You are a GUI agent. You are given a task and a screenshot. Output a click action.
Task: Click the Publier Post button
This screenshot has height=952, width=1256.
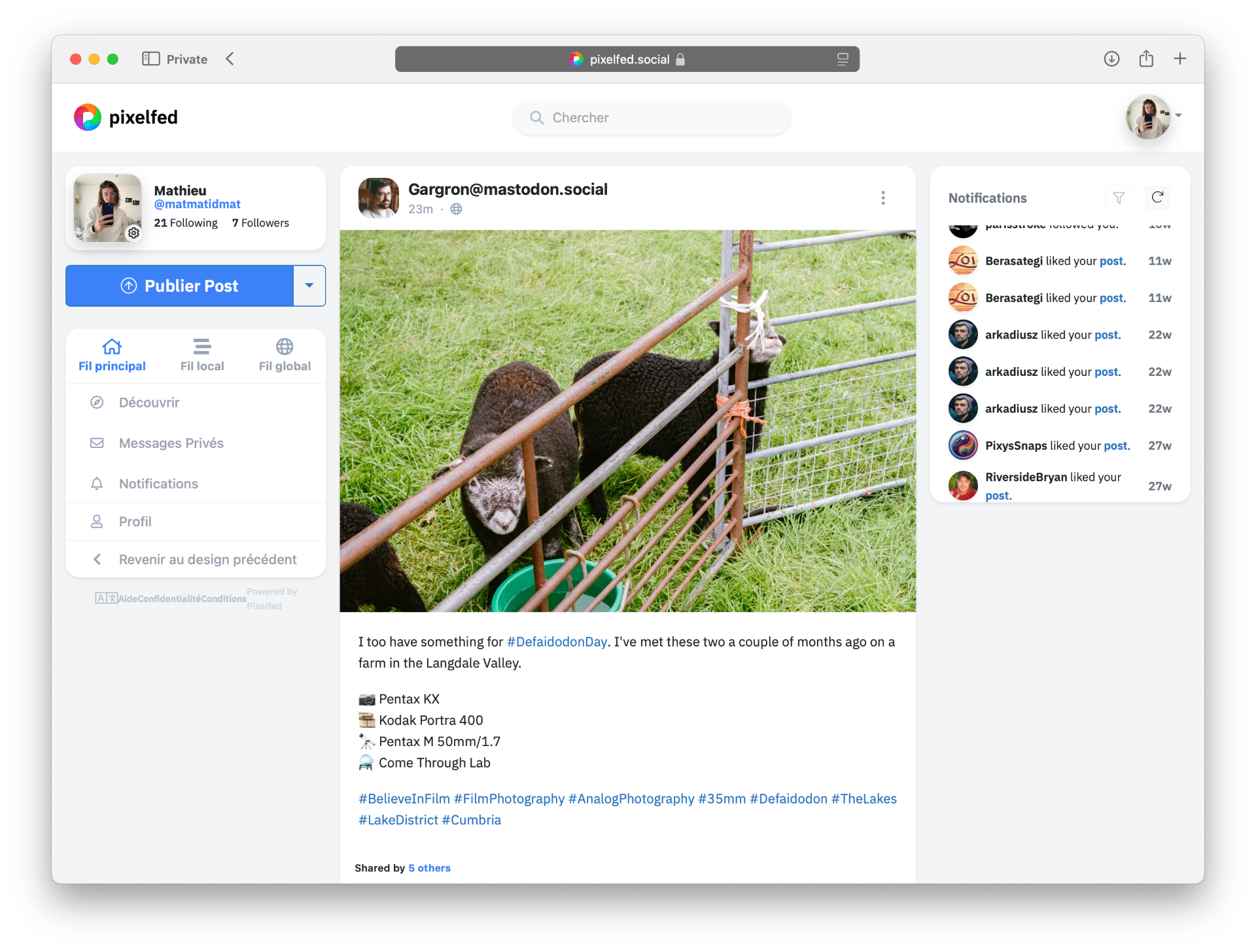tap(179, 286)
